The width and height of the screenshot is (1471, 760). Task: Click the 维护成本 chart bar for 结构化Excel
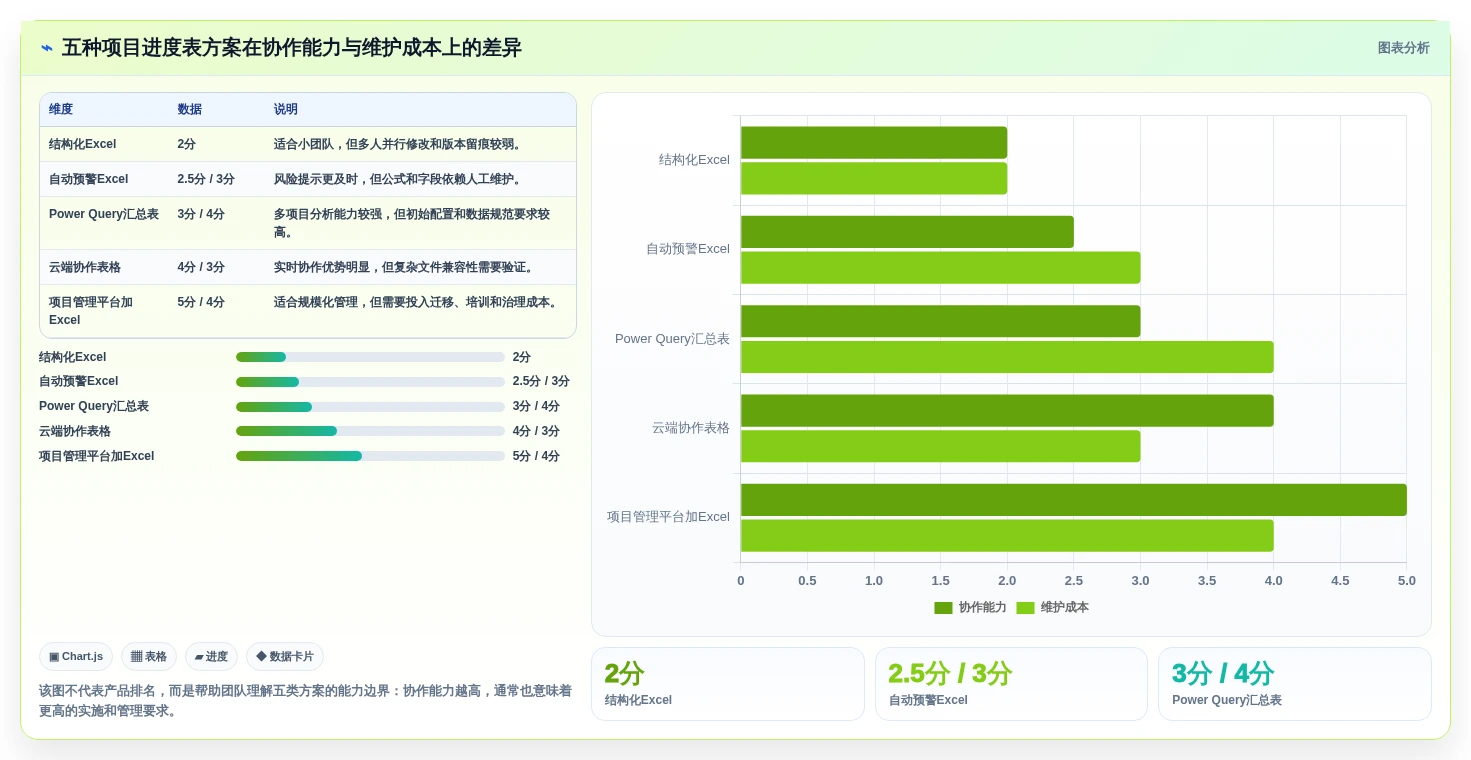coord(874,178)
